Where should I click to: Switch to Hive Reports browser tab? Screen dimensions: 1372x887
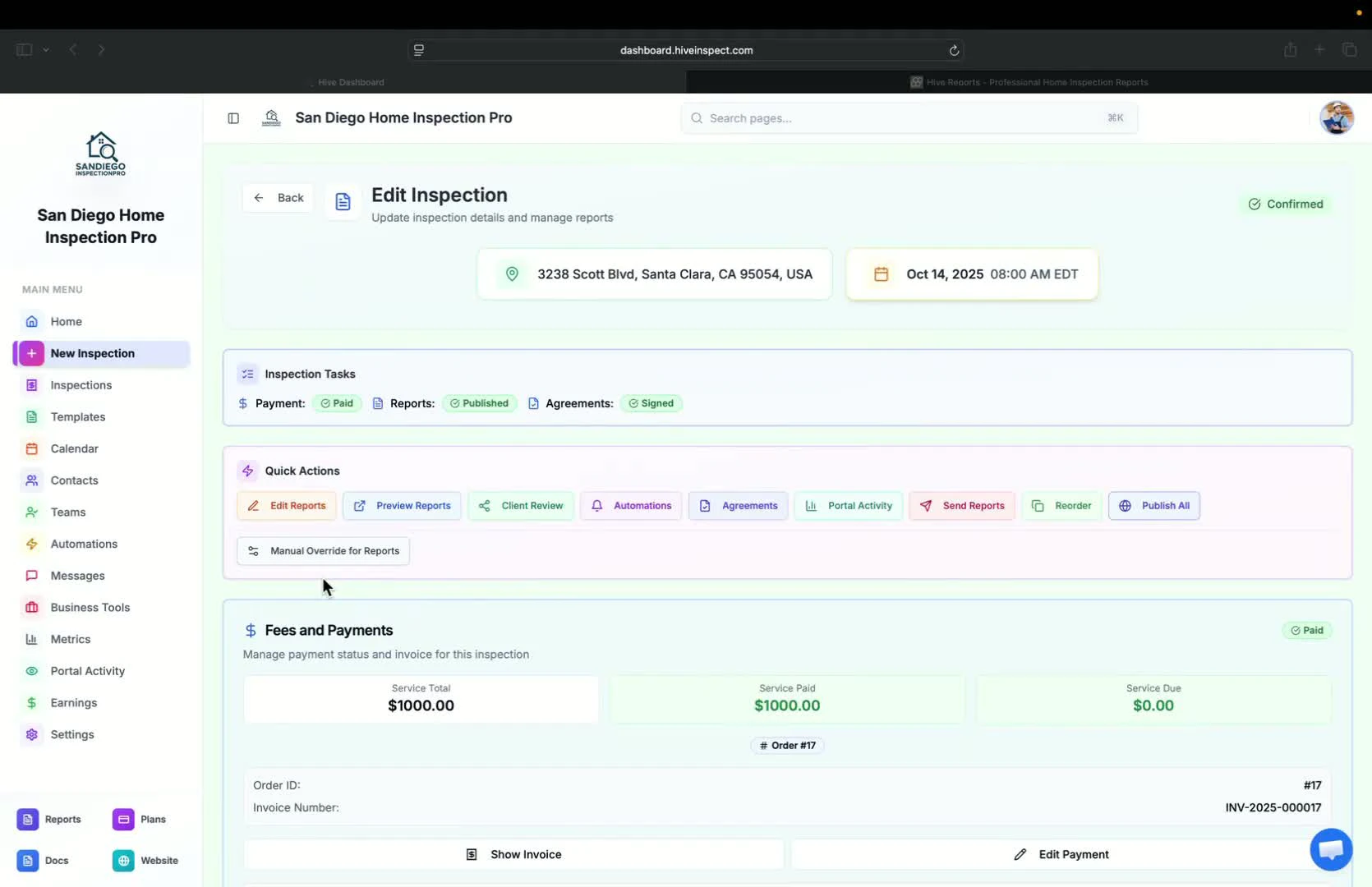pyautogui.click(x=1029, y=82)
